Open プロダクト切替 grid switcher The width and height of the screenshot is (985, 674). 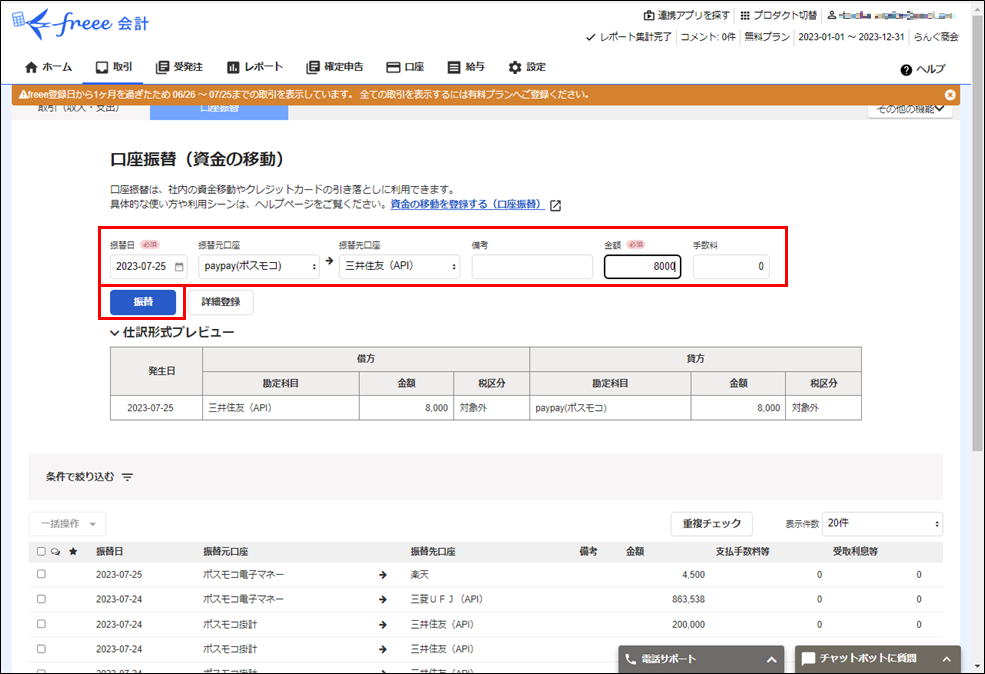778,15
